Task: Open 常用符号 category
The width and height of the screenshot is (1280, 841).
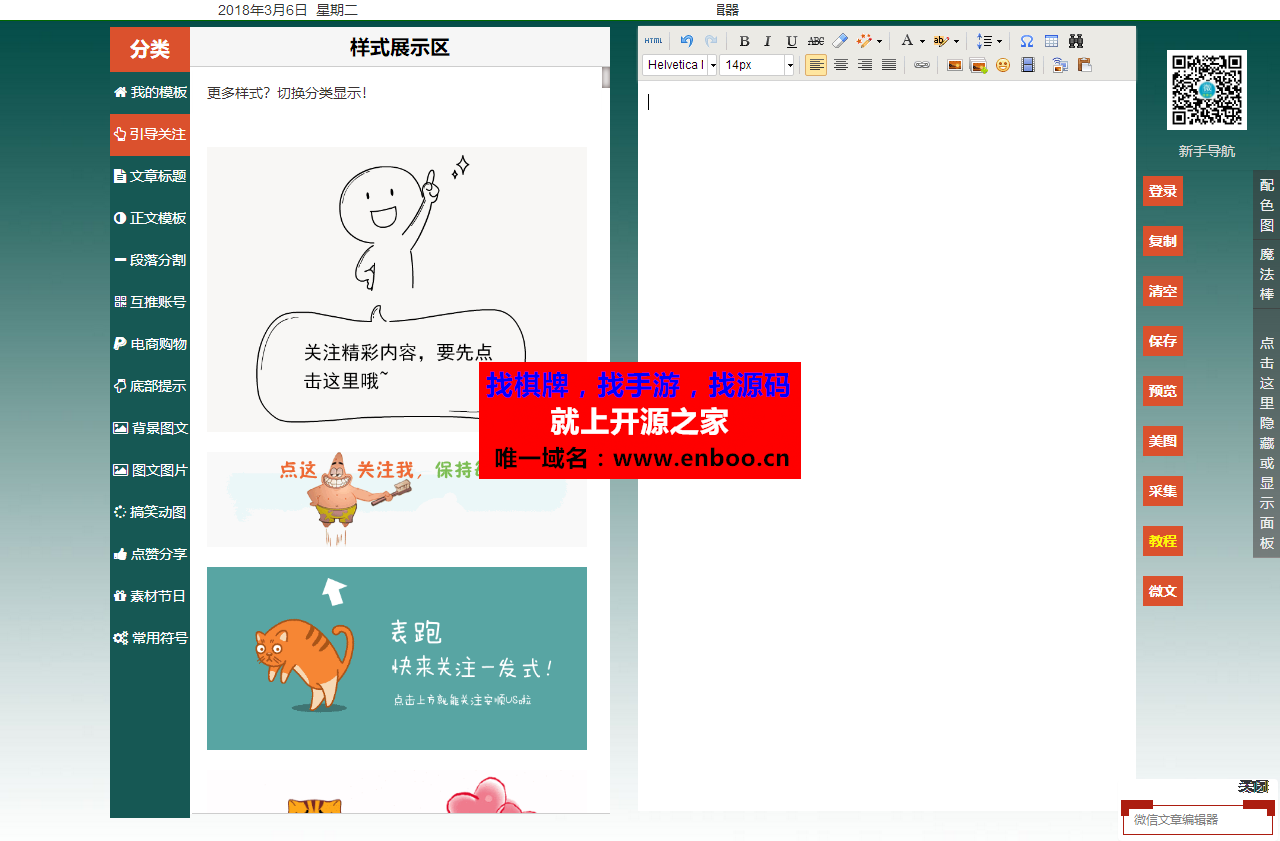Action: pos(150,638)
